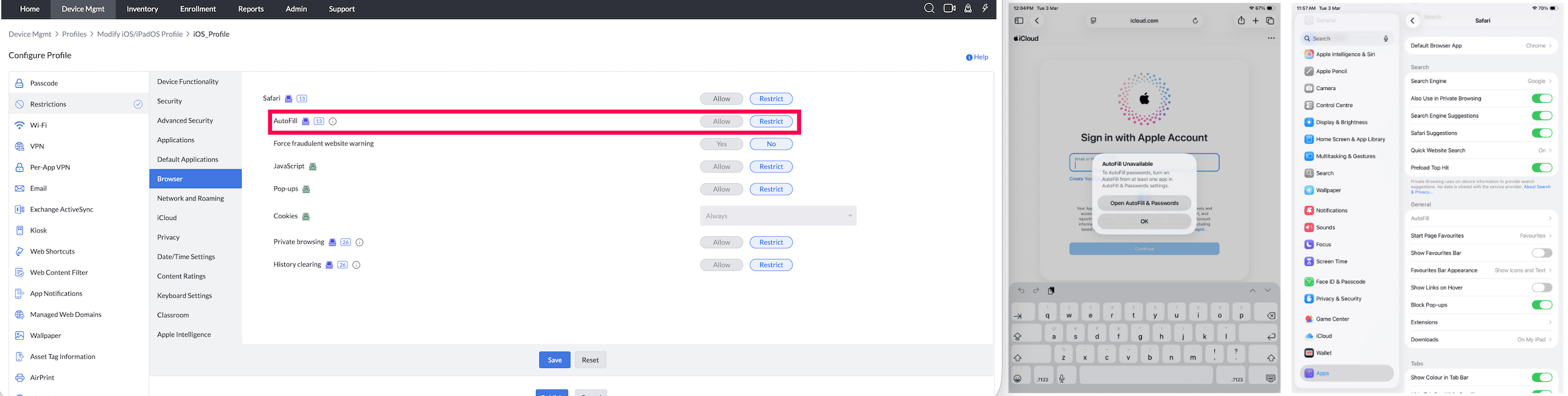Open Favourites Bar Appearance setting
This screenshot has width=1568, height=396.
pos(1481,270)
